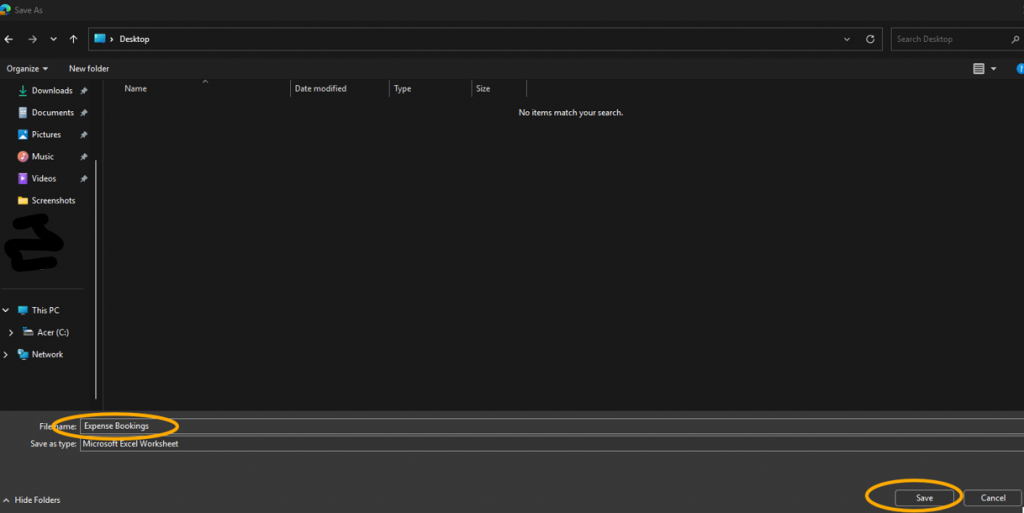The image size is (1024, 513).
Task: Click the pin icon beside Videos
Action: click(84, 178)
